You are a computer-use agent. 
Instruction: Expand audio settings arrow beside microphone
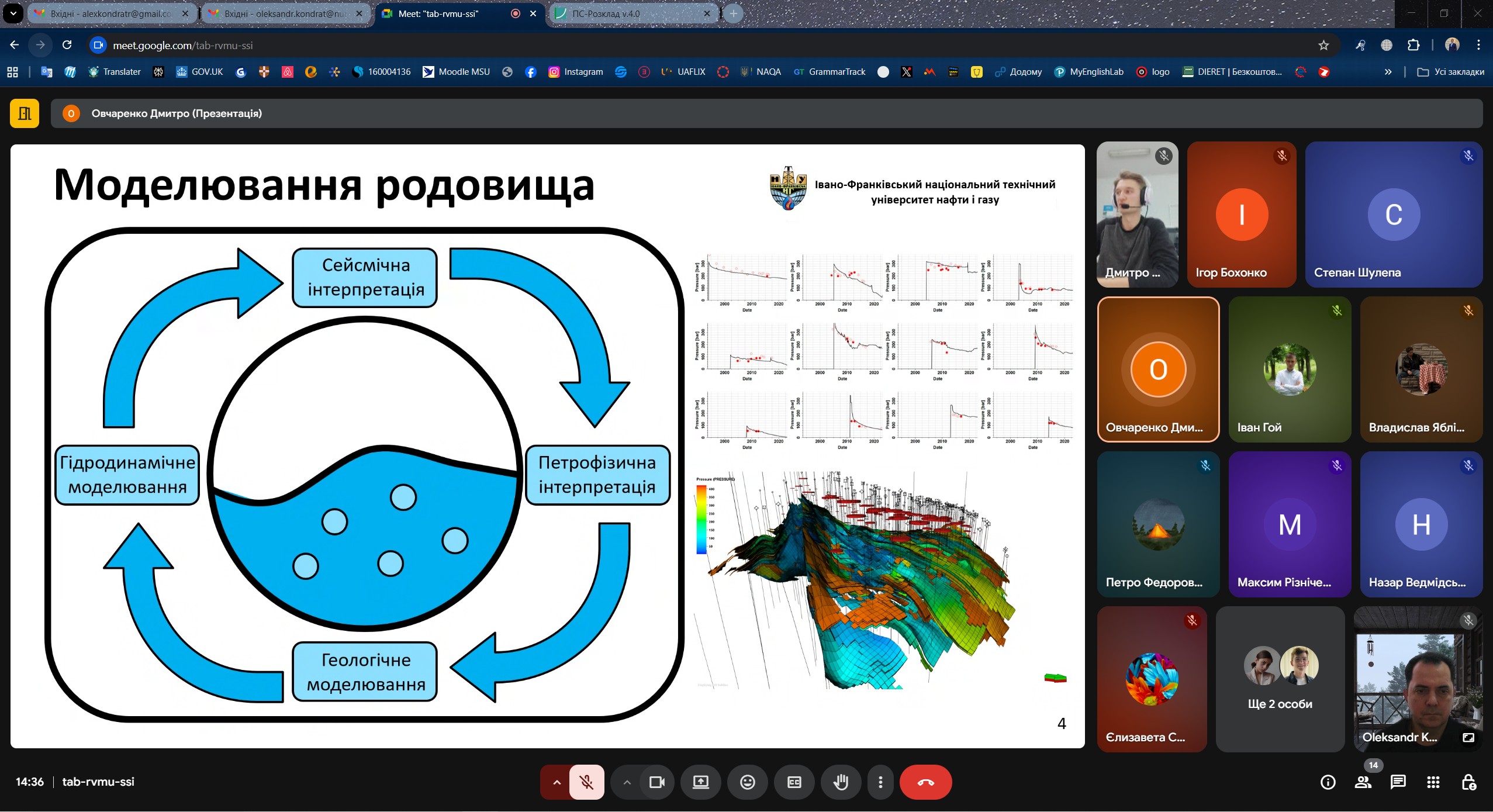click(557, 782)
